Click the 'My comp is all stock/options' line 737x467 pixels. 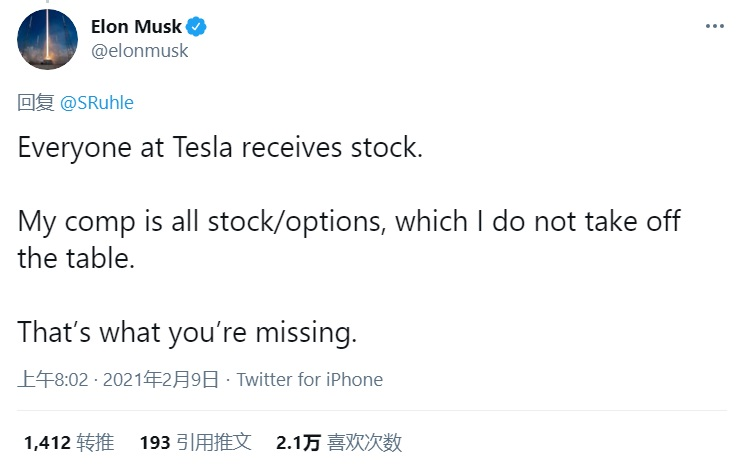(x=349, y=221)
